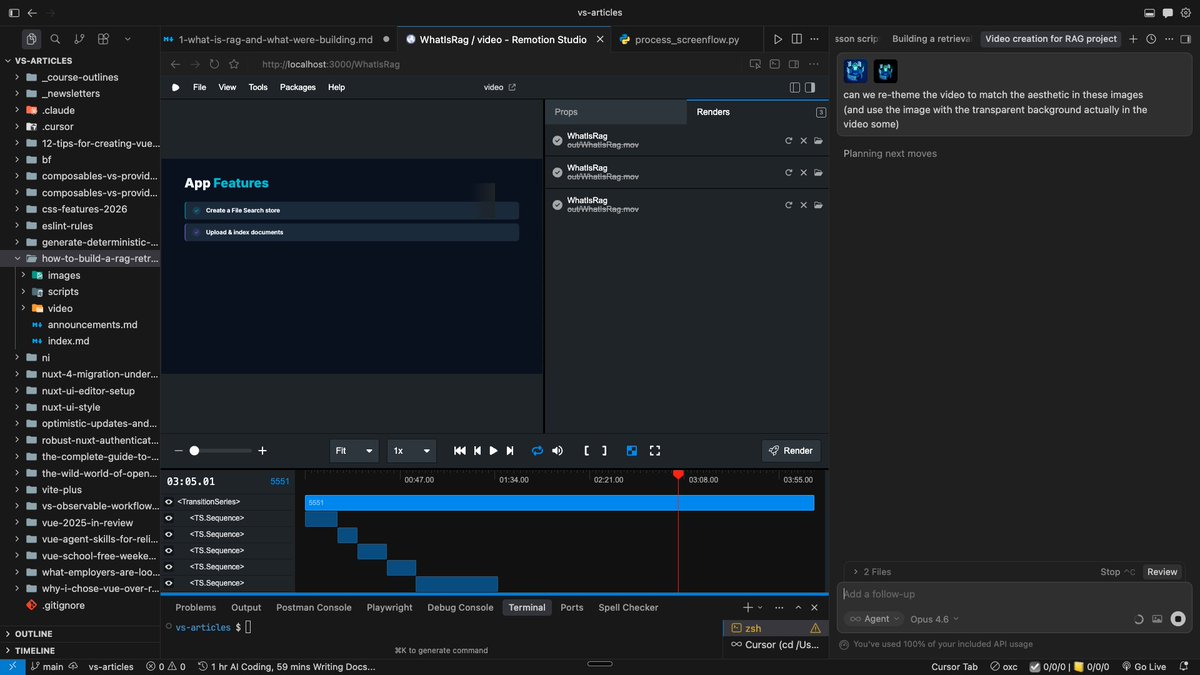
Task: Click the red playhead marker on the timeline
Action: click(x=678, y=474)
